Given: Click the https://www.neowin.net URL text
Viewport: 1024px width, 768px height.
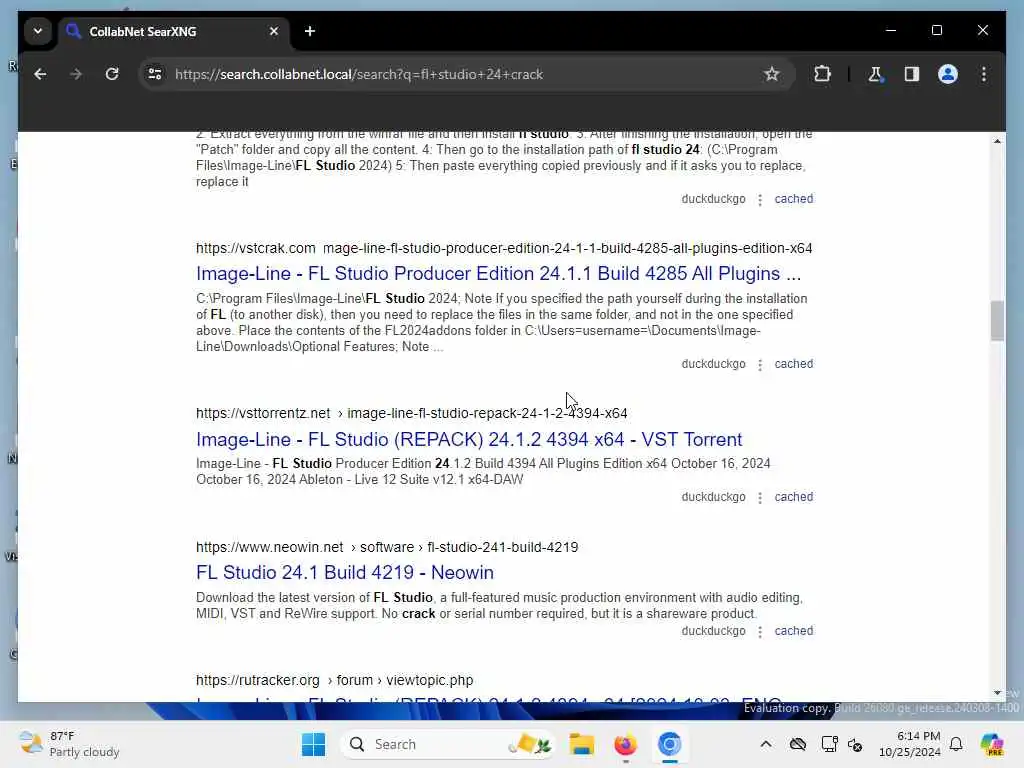Looking at the screenshot, I should pos(270,547).
